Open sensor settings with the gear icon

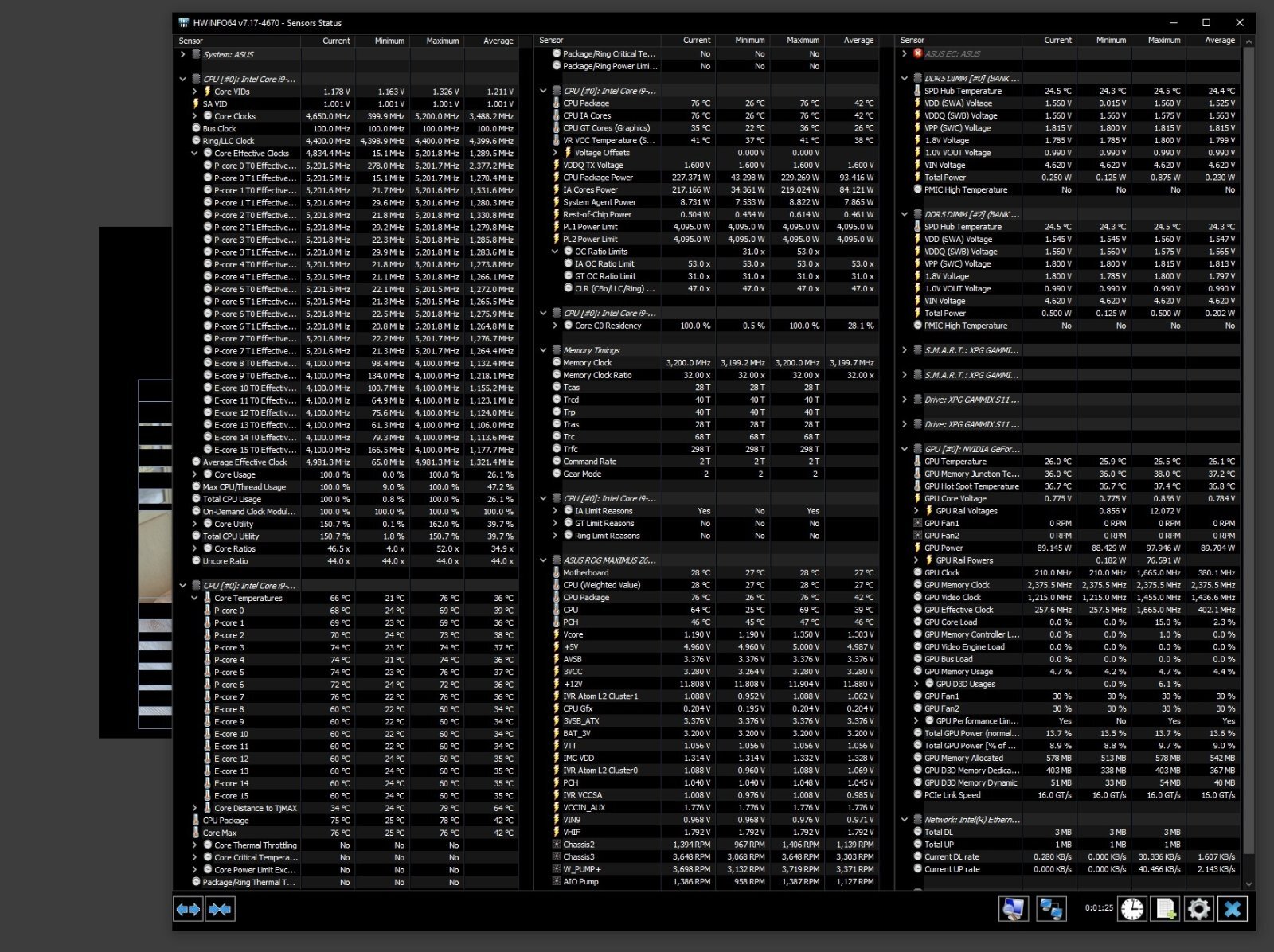[1199, 908]
